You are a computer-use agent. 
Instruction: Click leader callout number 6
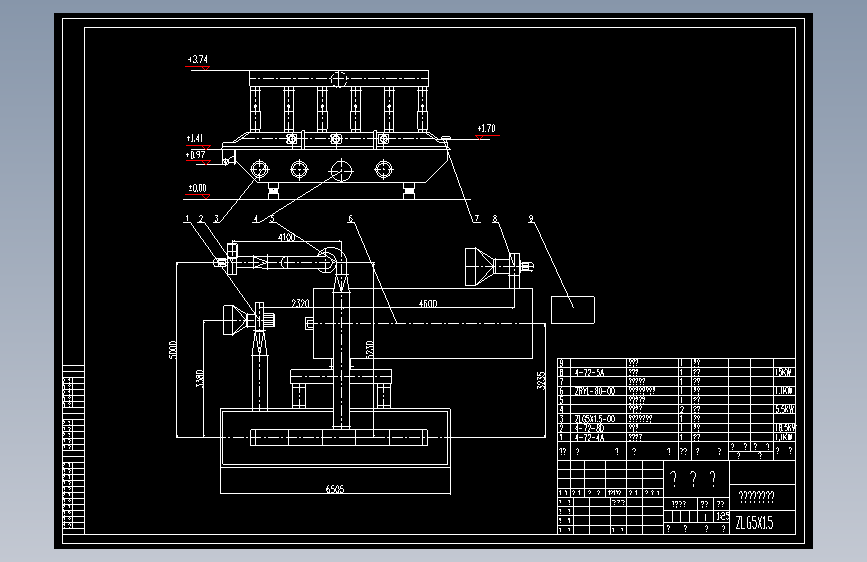[350, 219]
